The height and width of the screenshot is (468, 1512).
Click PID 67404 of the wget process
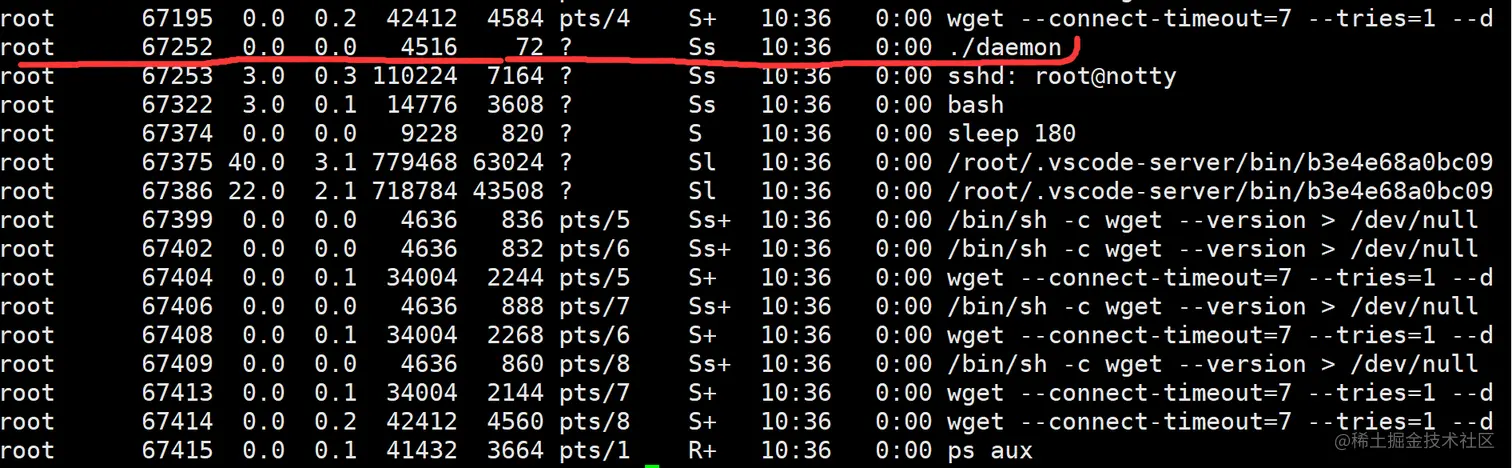177,278
